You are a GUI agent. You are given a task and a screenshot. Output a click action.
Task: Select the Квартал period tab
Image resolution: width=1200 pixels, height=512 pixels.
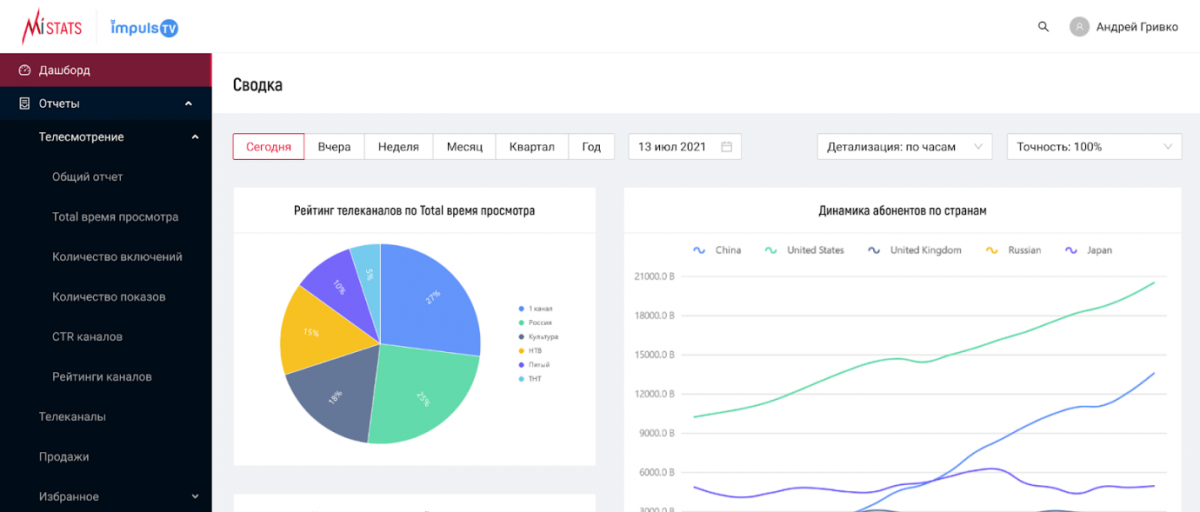click(x=532, y=147)
